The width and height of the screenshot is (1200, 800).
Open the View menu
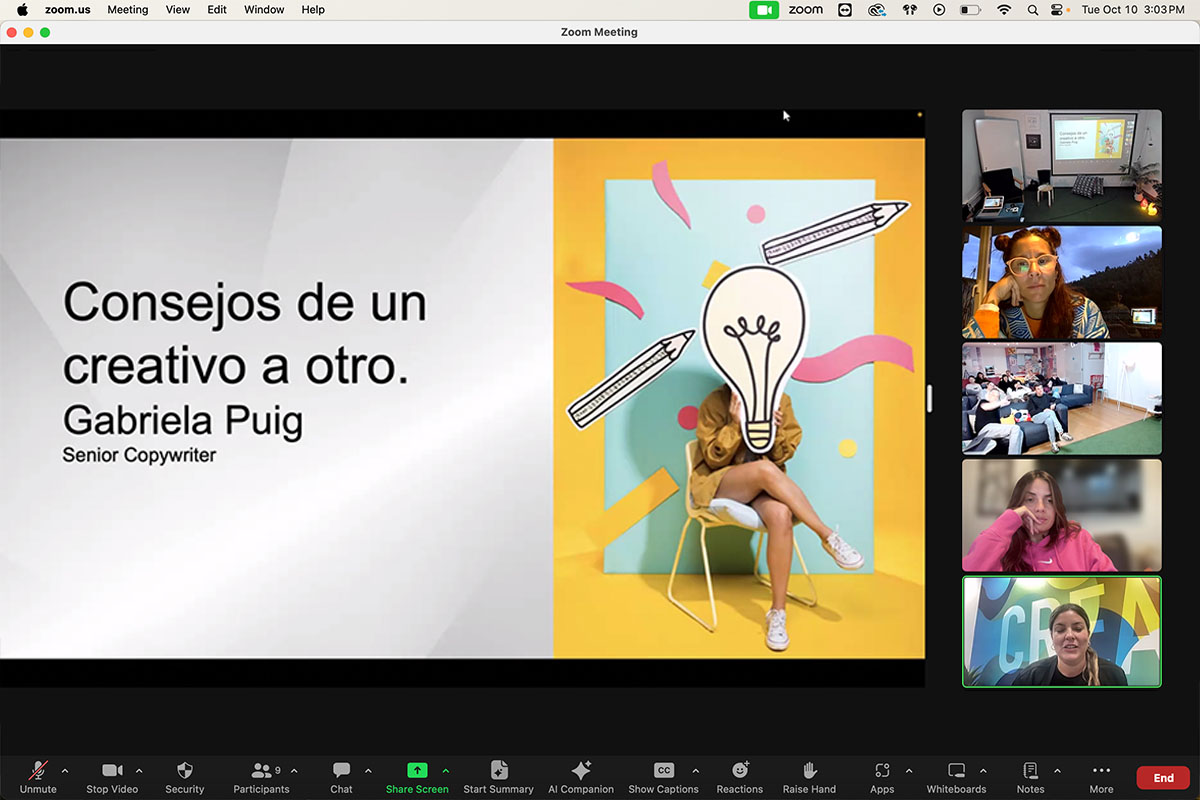[x=178, y=10]
